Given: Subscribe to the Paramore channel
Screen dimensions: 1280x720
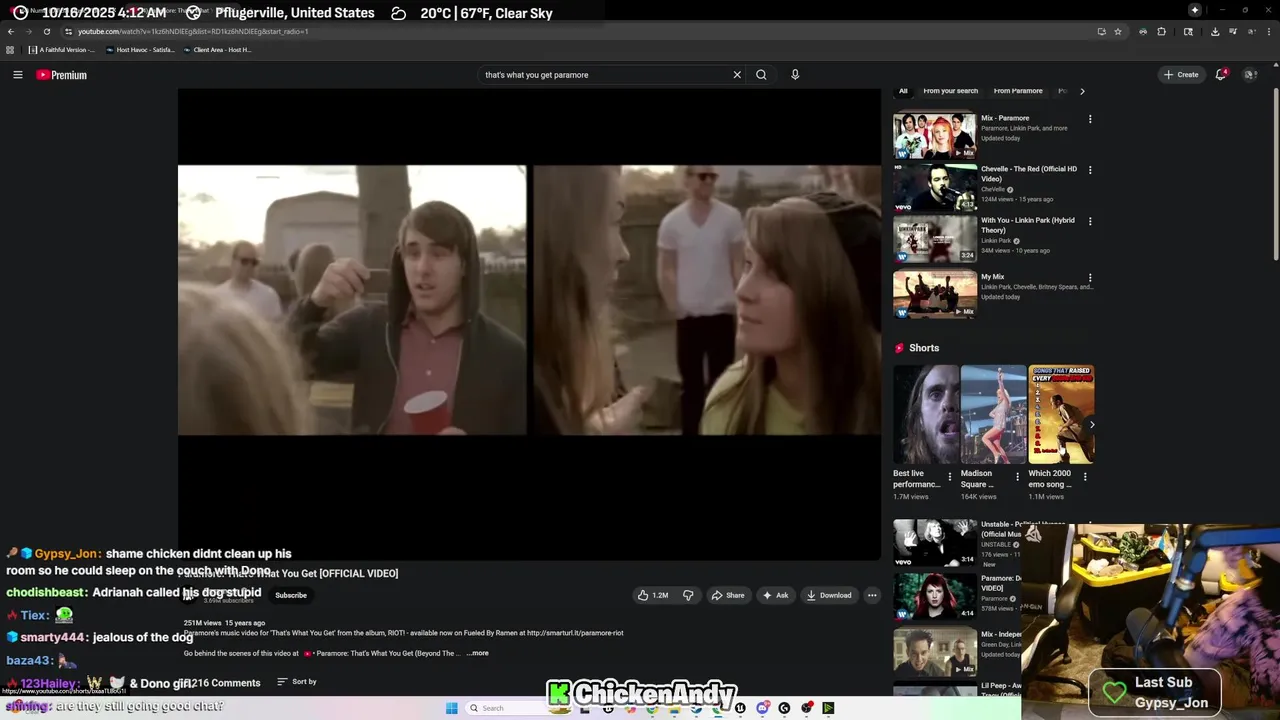Looking at the screenshot, I should pyautogui.click(x=291, y=595).
